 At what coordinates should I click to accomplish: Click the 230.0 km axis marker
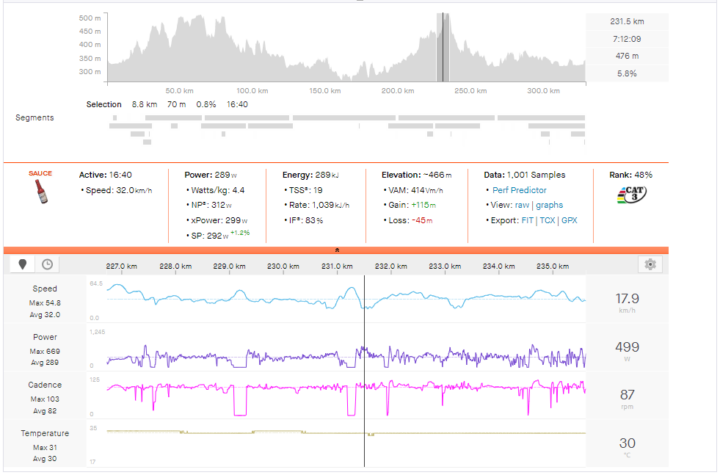coord(283,266)
